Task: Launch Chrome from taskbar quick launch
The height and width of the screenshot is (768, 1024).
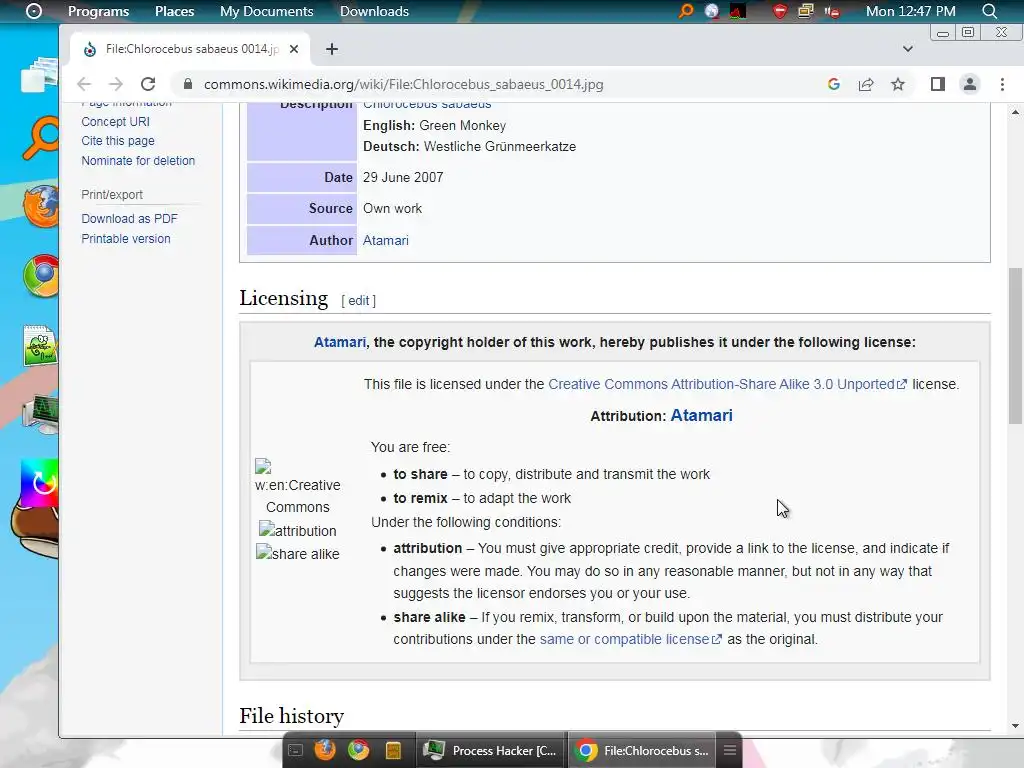Action: point(358,750)
